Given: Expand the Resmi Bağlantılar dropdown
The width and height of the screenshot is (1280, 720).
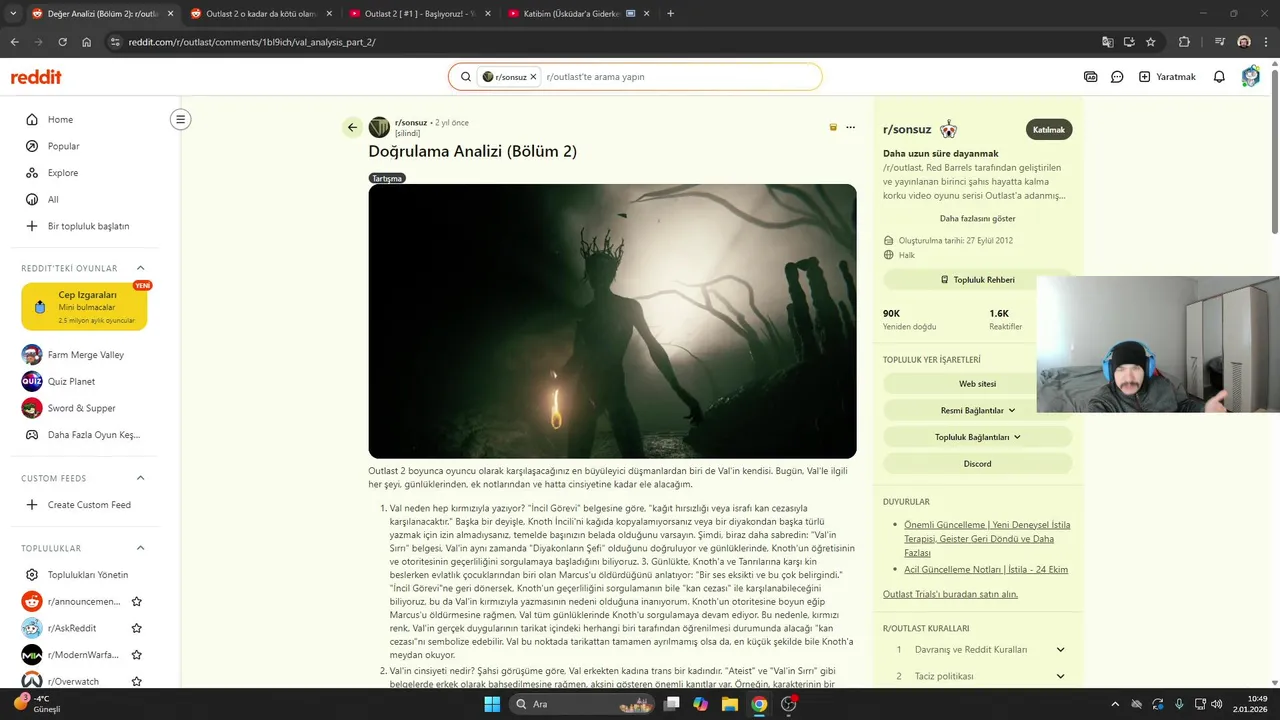Looking at the screenshot, I should pyautogui.click(x=977, y=410).
